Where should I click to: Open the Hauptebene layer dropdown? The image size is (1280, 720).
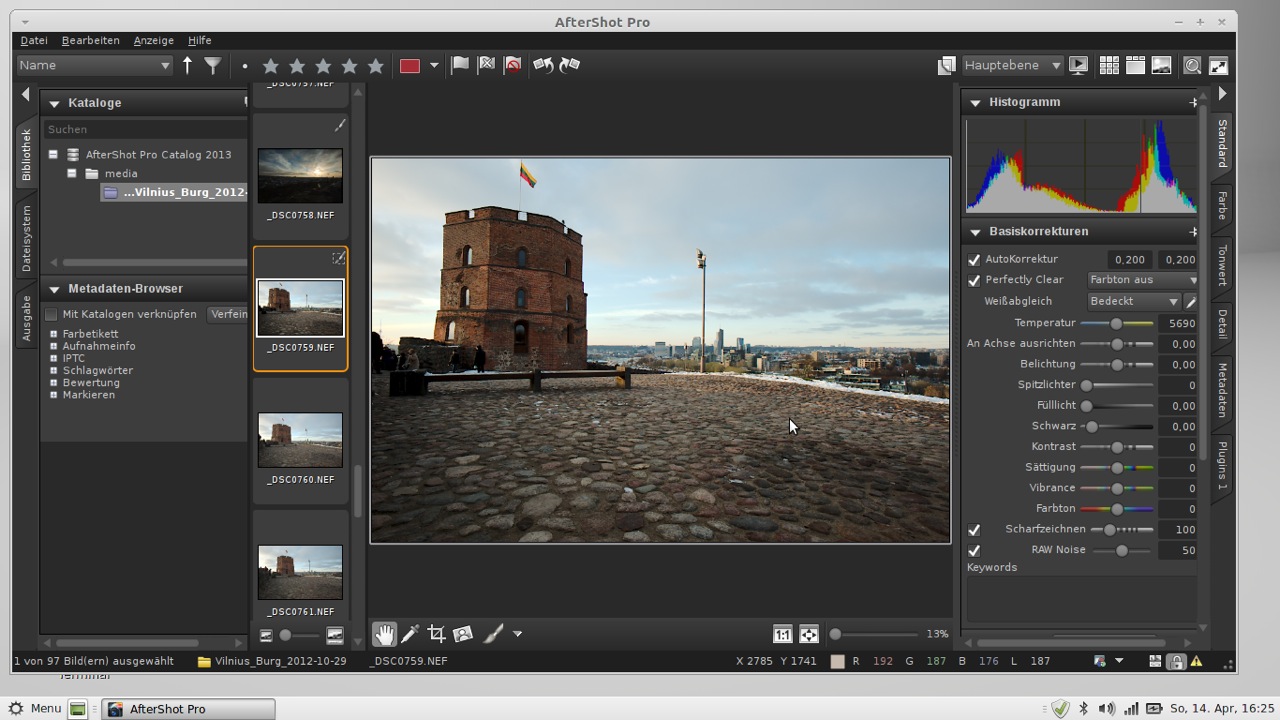click(1012, 65)
